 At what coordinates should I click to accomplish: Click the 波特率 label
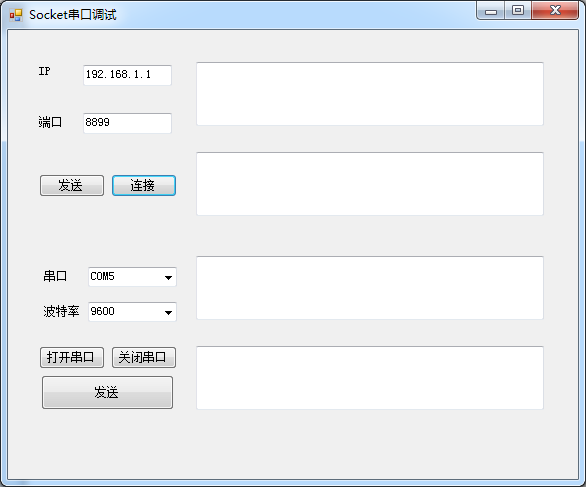pos(61,311)
